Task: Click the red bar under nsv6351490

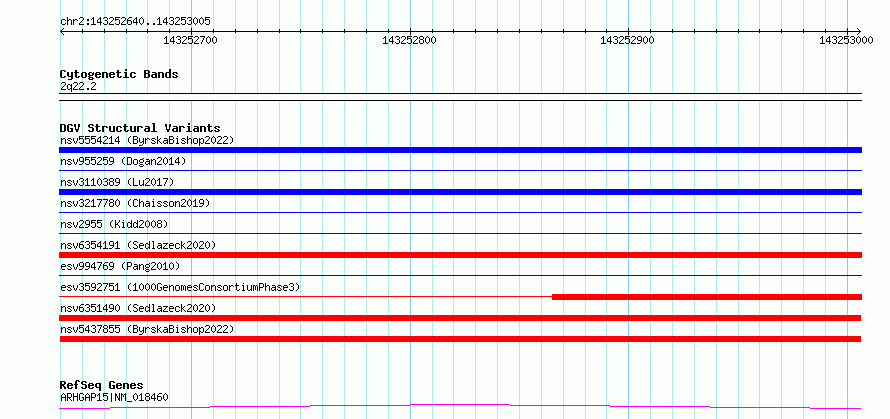Action: point(460,318)
